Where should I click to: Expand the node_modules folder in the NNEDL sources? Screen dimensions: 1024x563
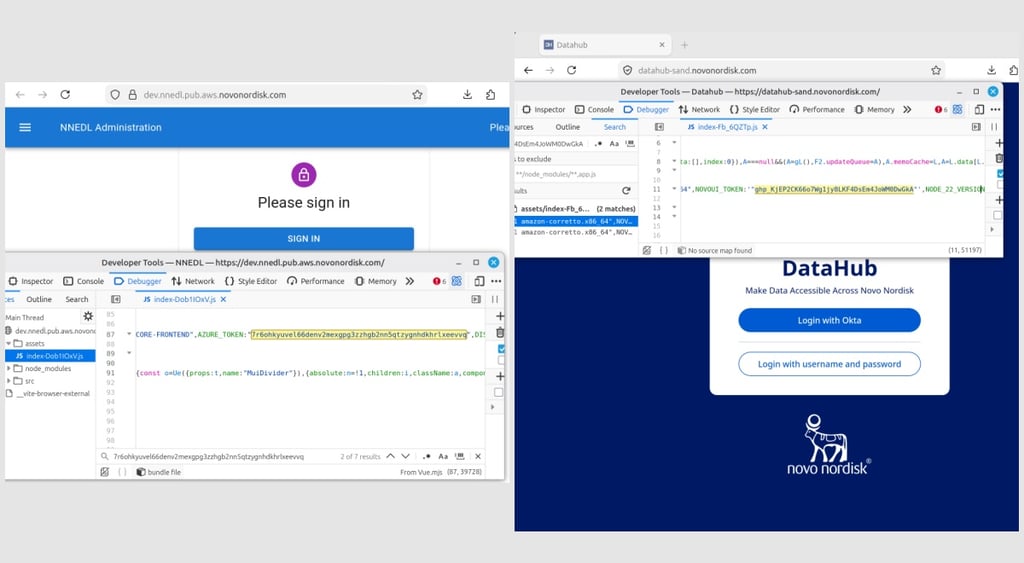8,368
